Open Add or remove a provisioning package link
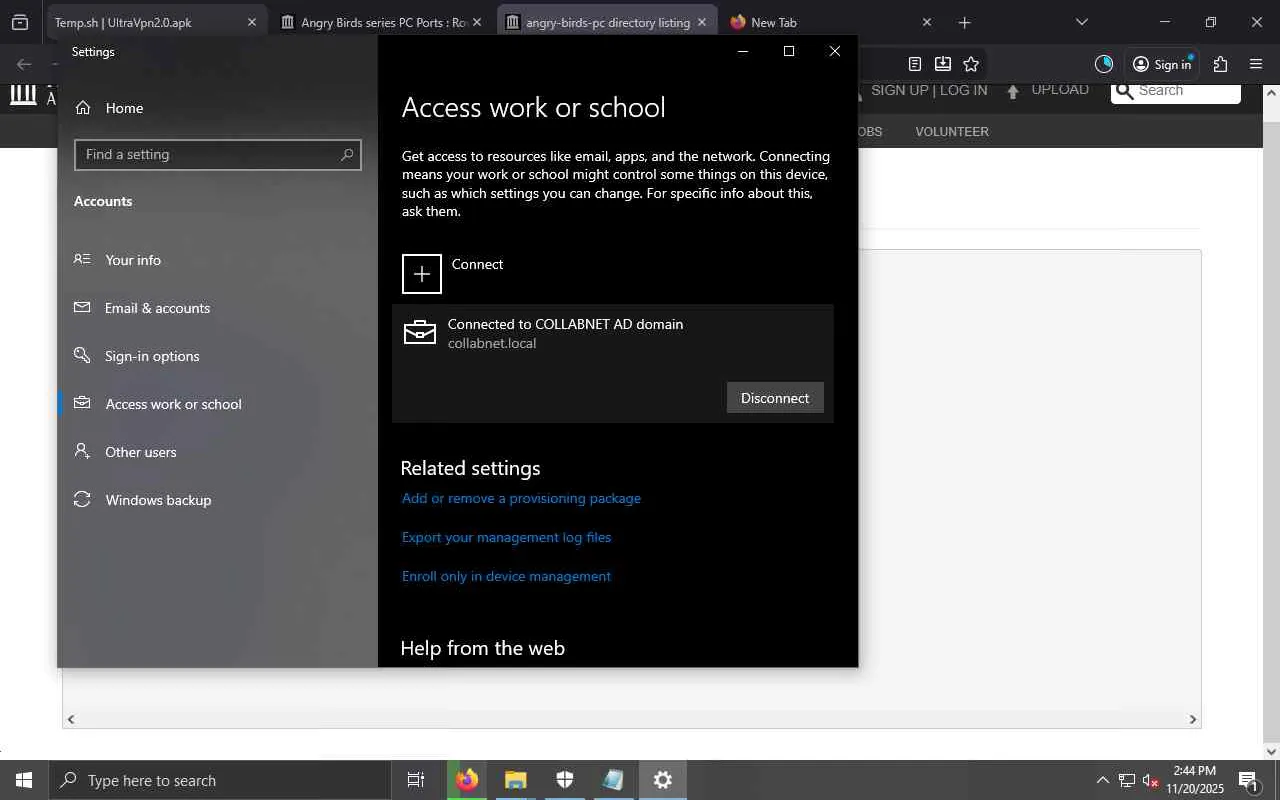Image resolution: width=1280 pixels, height=800 pixels. click(521, 498)
